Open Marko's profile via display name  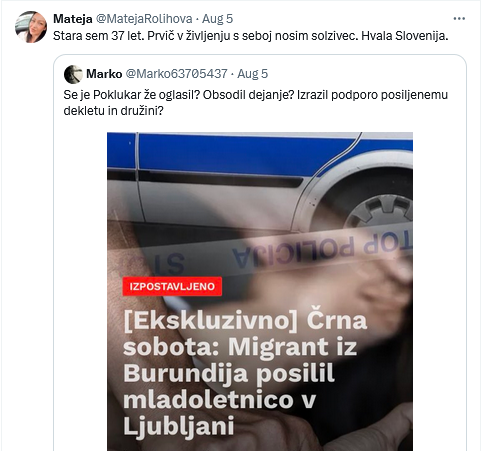point(104,74)
